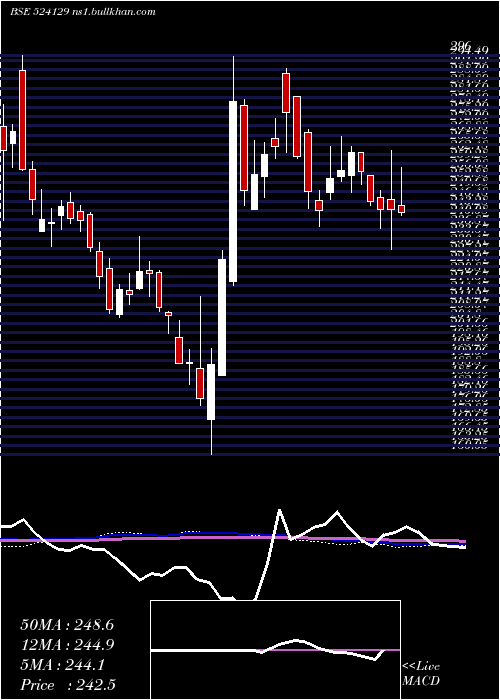The height and width of the screenshot is (700, 500).
Task: Select the 50MA : 248.6 value
Action: [67, 625]
